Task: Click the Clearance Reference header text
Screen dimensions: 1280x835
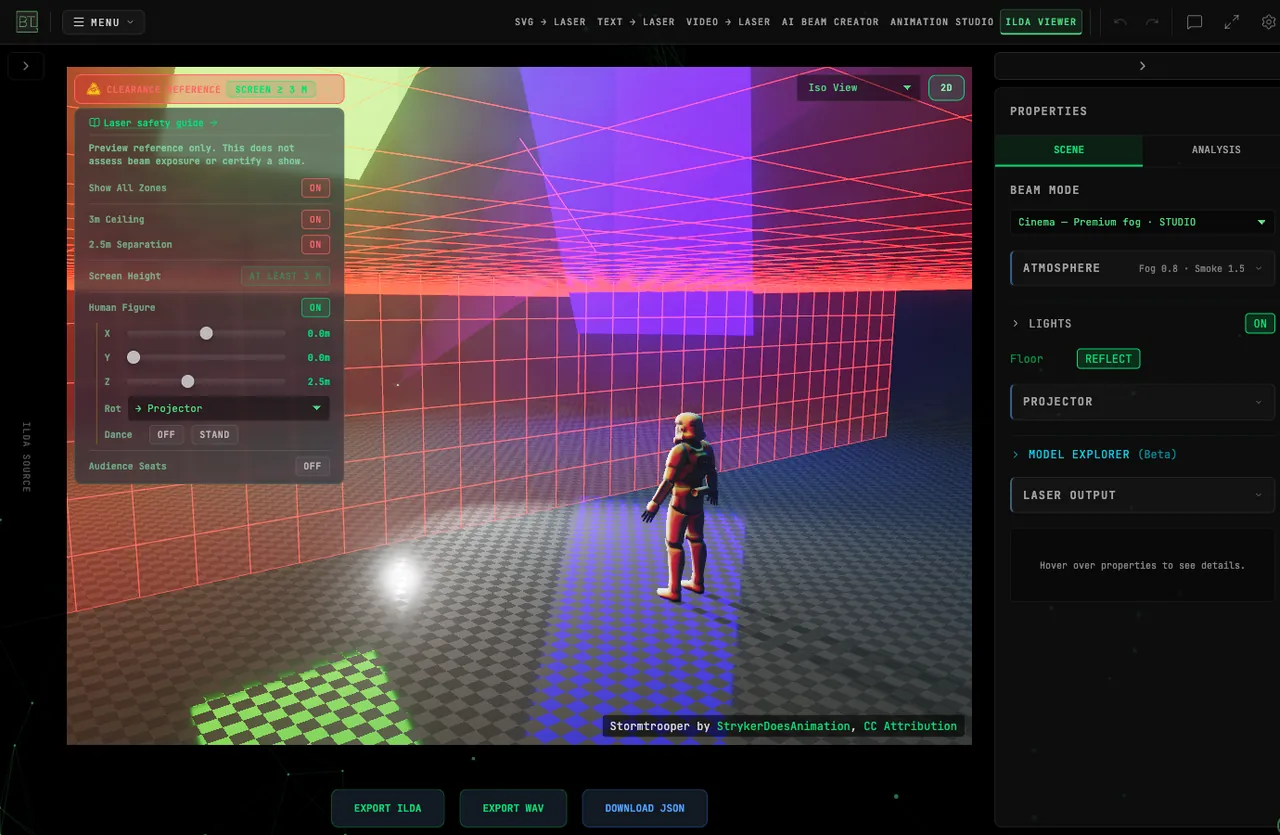Action: (x=163, y=89)
